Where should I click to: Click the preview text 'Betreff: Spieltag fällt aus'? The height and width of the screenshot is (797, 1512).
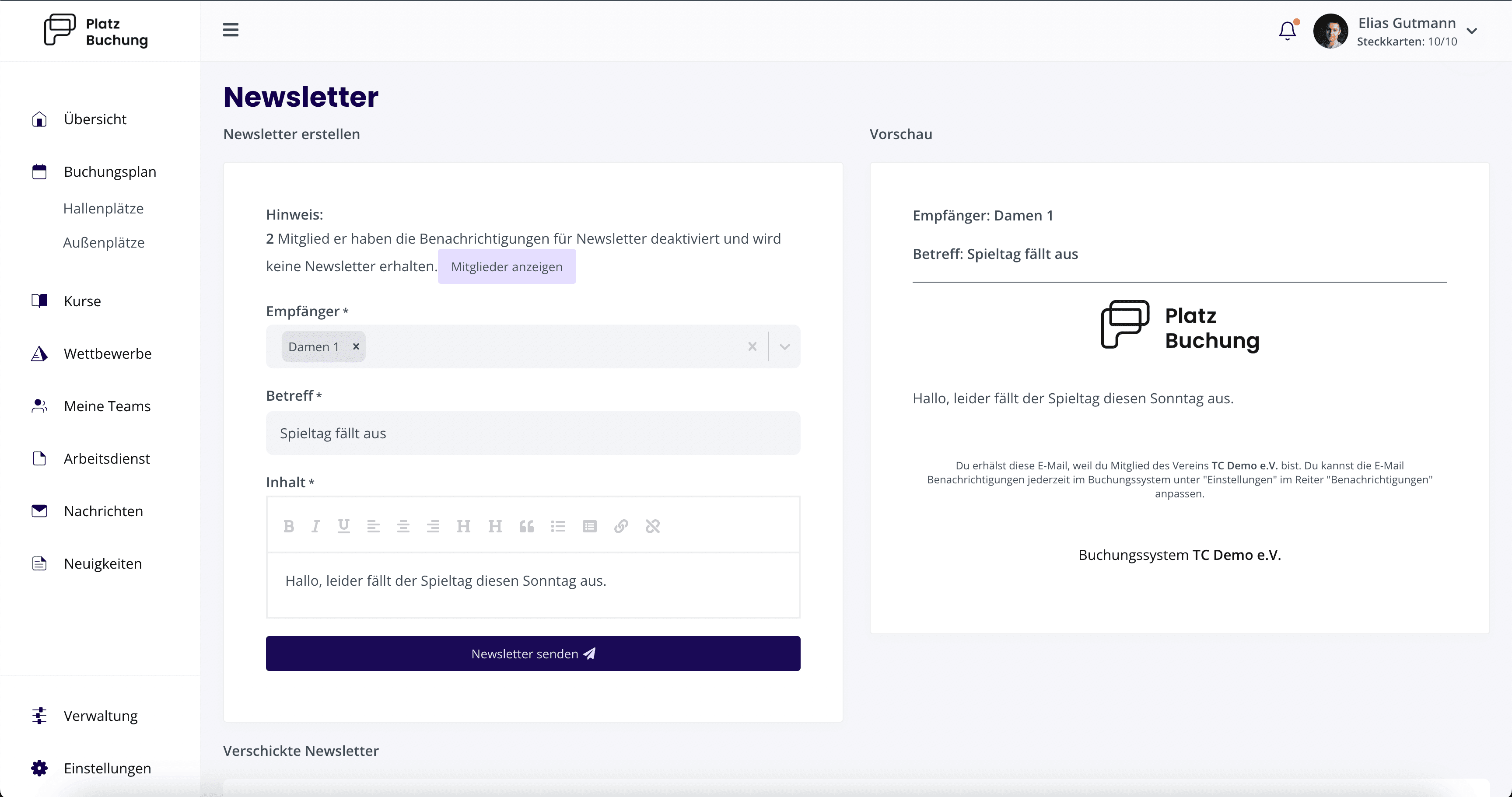click(x=995, y=254)
